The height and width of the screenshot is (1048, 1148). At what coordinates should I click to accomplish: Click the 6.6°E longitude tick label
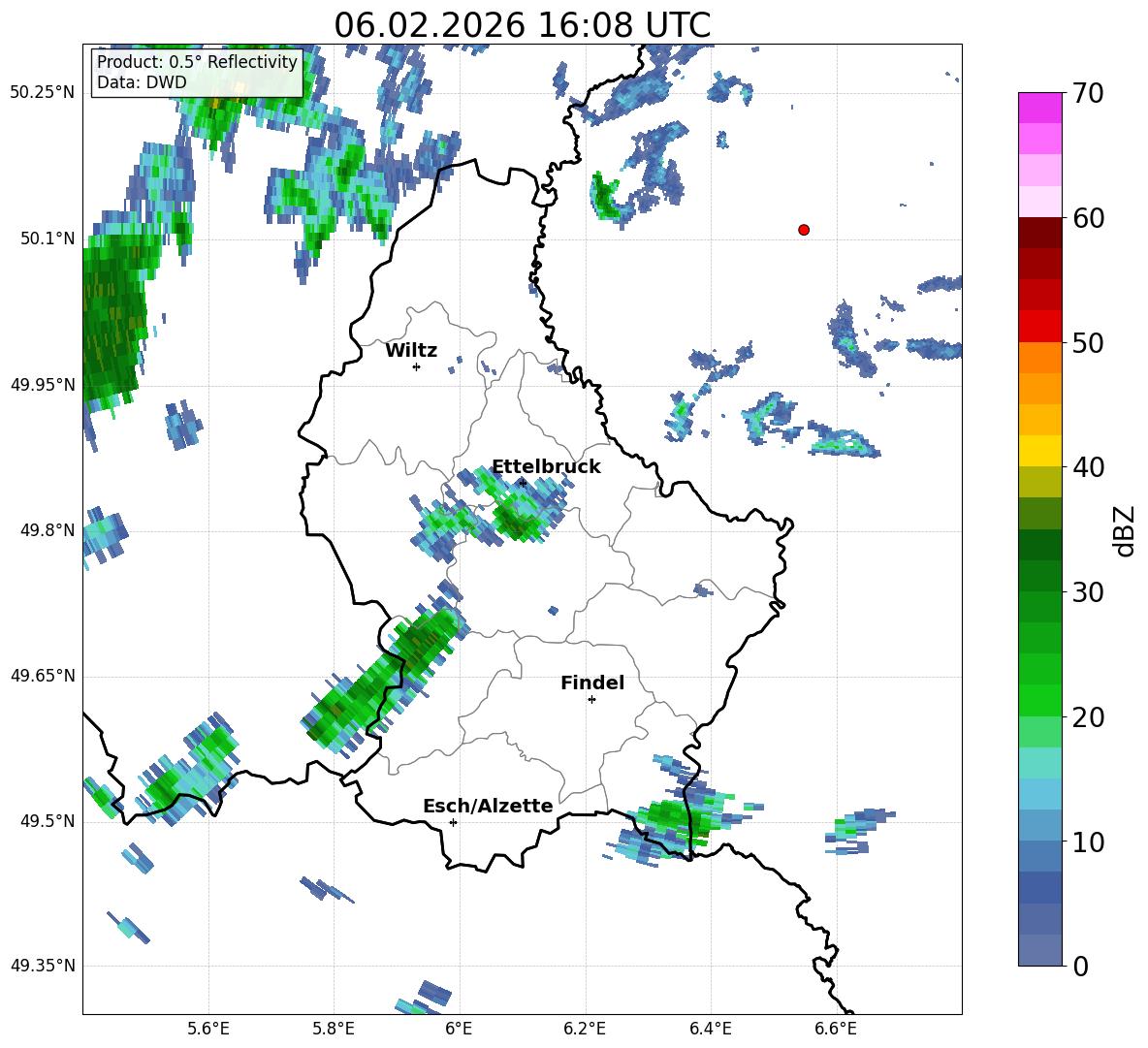836,1029
